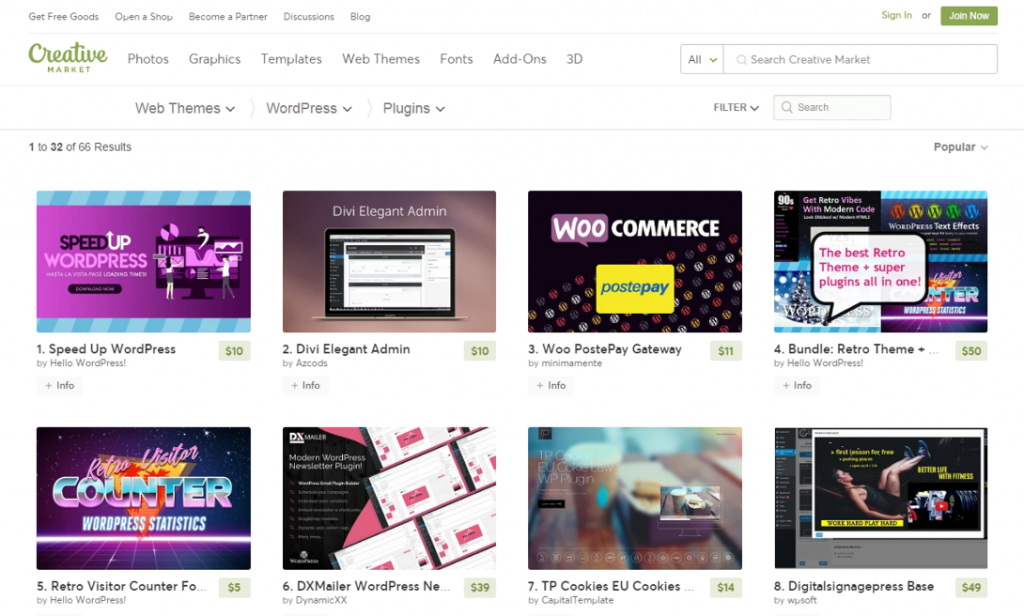This screenshot has height=616, width=1024.
Task: Open the author link CapitalTemplate
Action: 577,600
